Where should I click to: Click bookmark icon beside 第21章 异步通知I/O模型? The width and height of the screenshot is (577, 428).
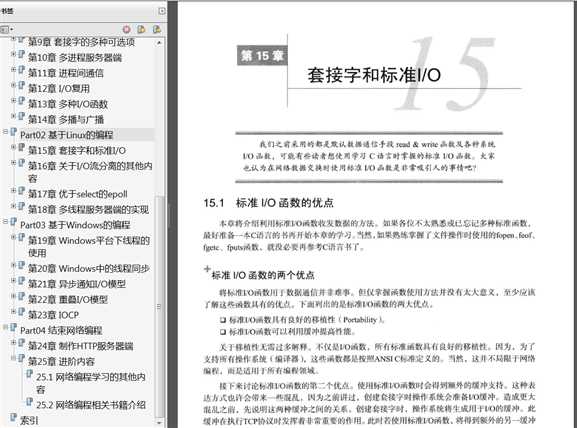[x=21, y=281]
